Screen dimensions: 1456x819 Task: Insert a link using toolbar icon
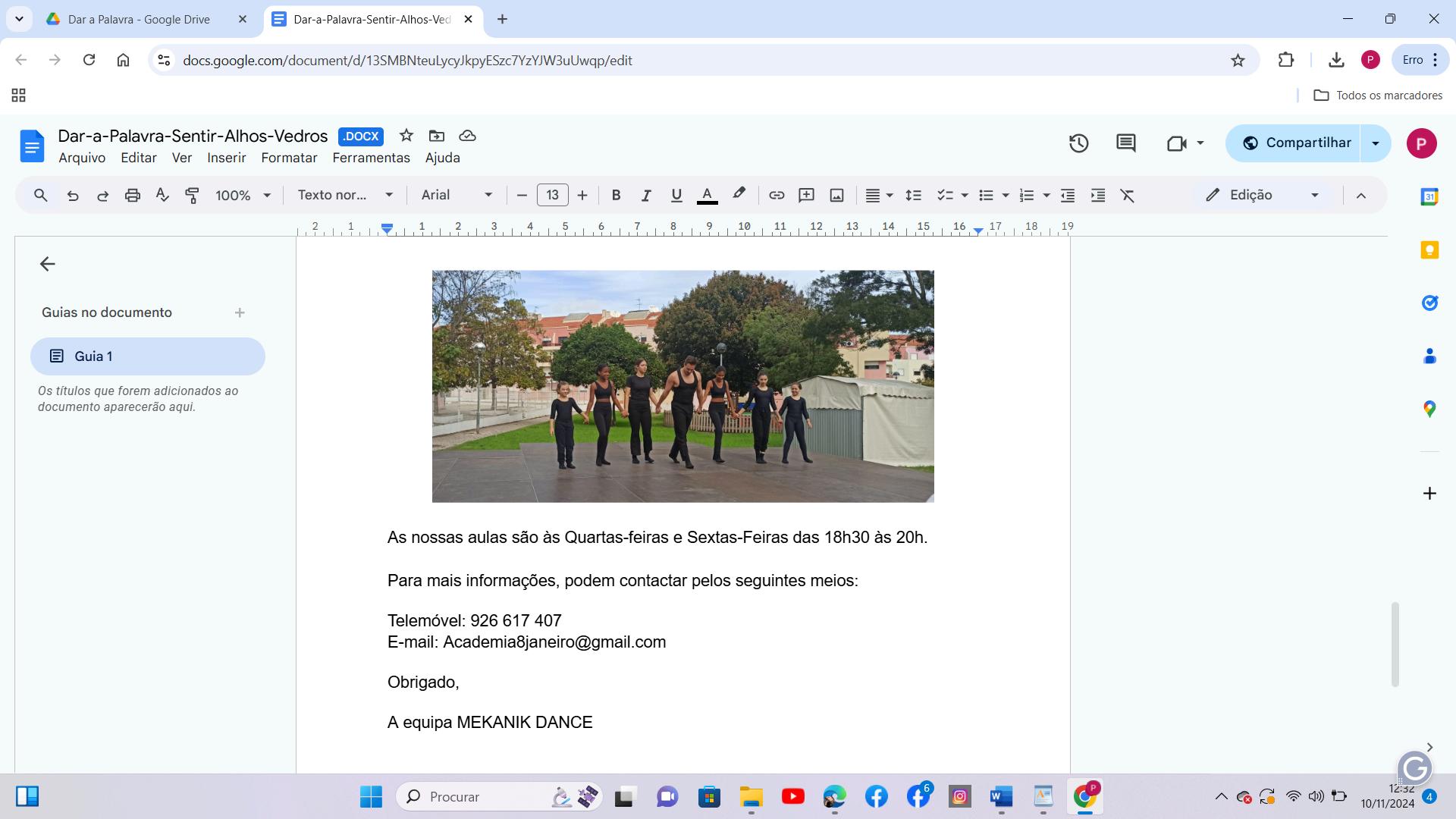point(776,195)
